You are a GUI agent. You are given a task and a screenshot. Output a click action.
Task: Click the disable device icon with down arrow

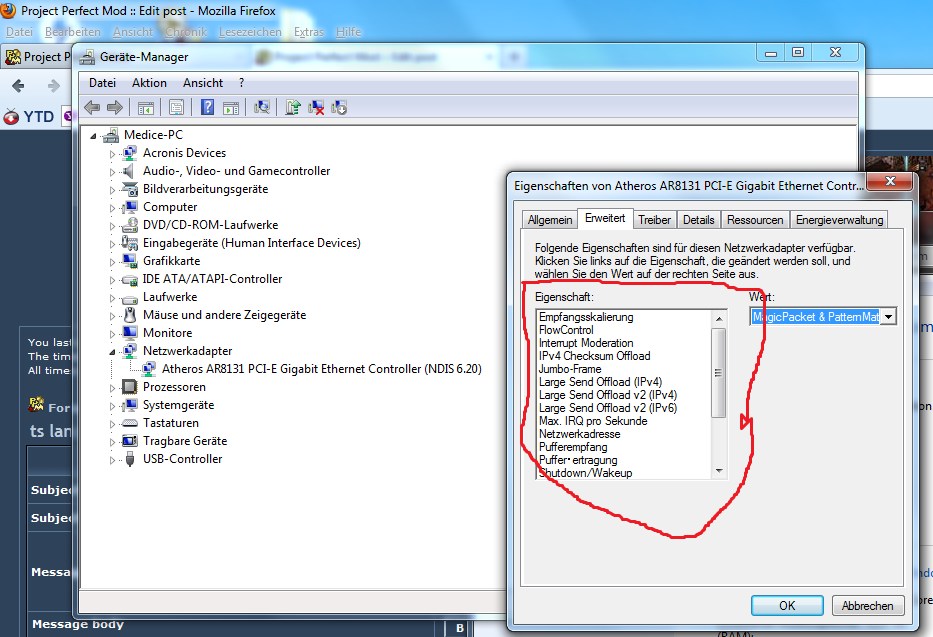339,107
